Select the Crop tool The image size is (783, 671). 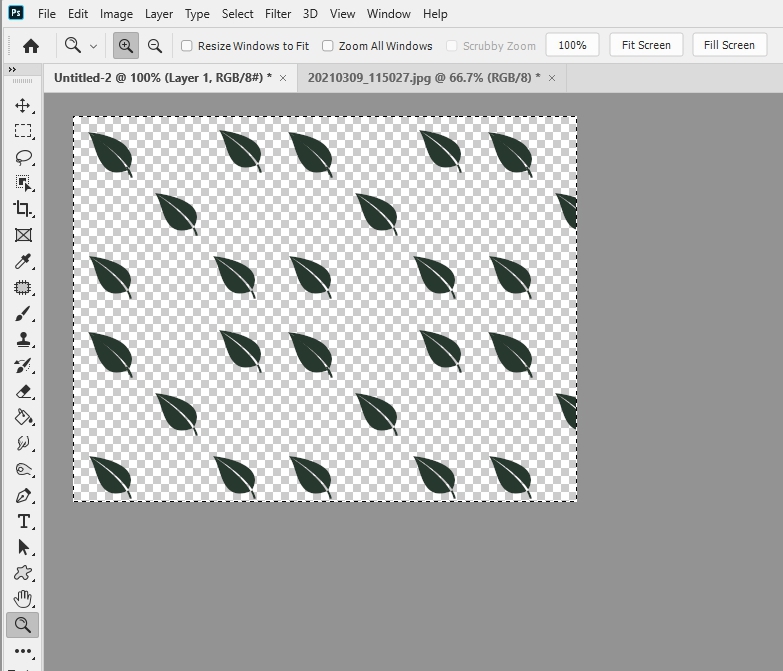(x=22, y=209)
